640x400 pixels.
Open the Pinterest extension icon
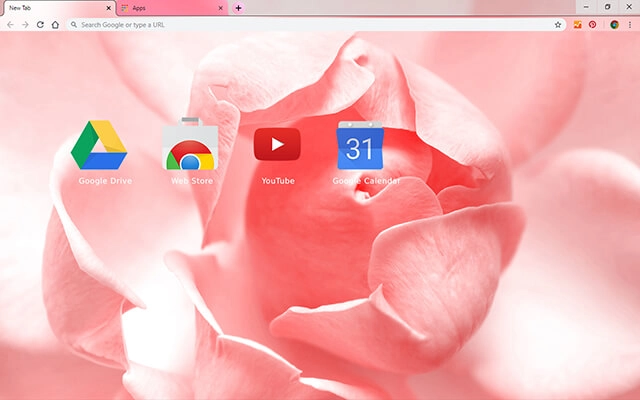592,25
